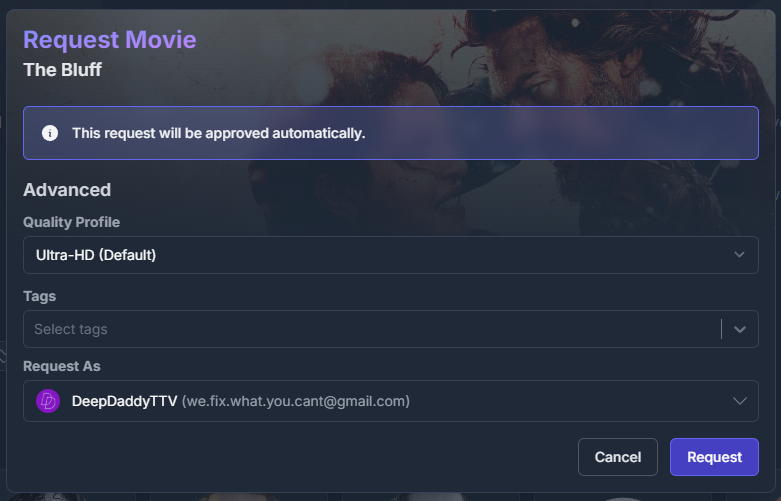
Task: Click The Bluff movie name
Action: [x=62, y=70]
